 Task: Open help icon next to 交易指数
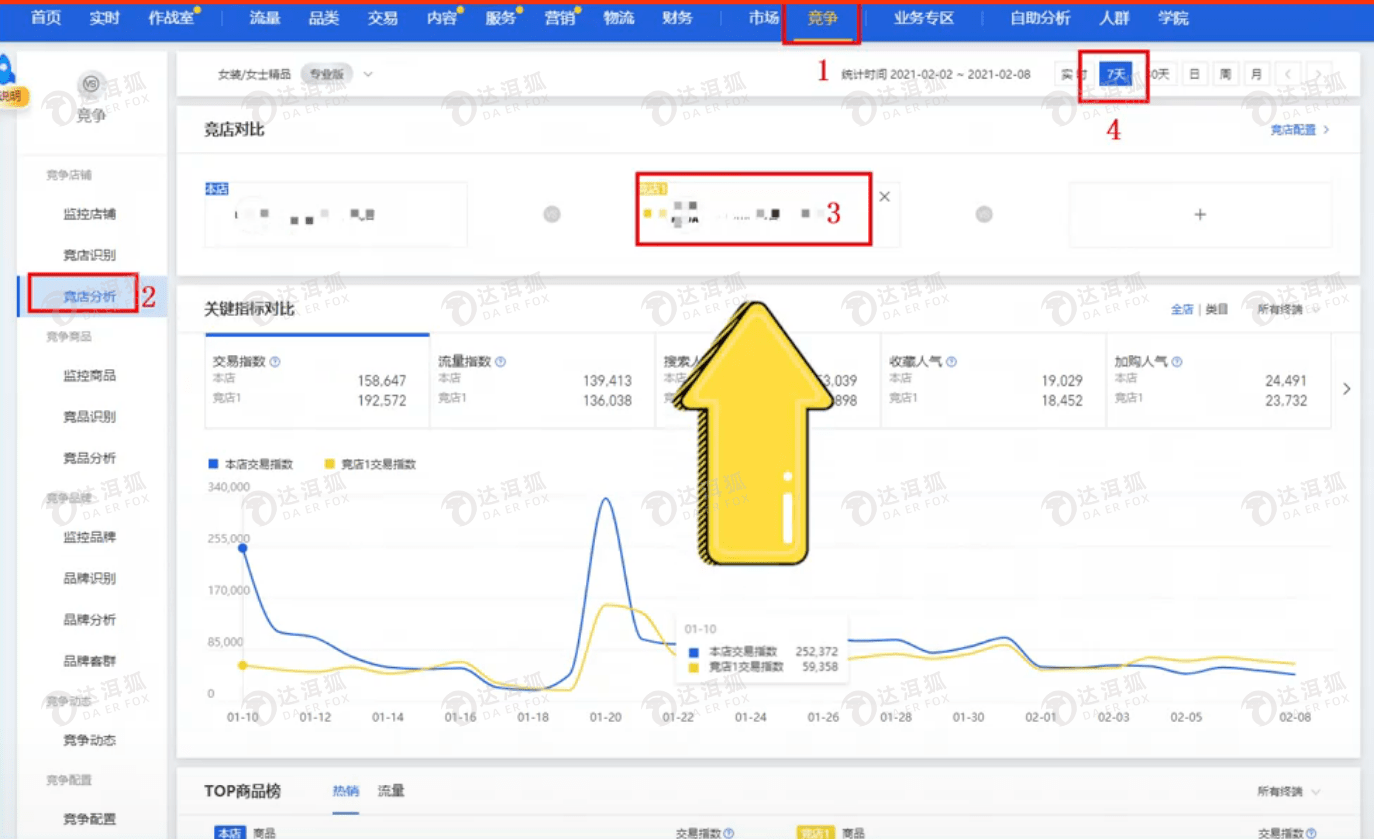[275, 362]
